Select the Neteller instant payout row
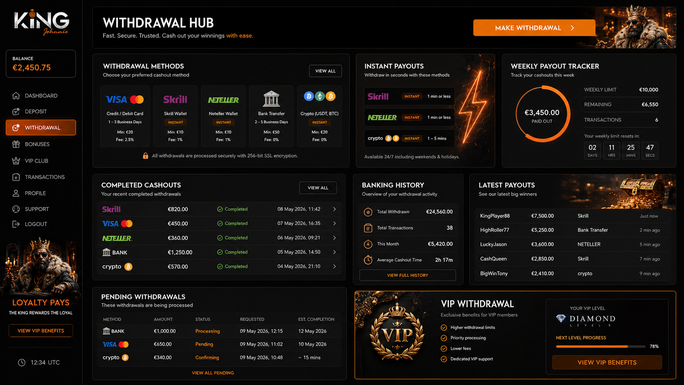684x385 pixels. 409,117
